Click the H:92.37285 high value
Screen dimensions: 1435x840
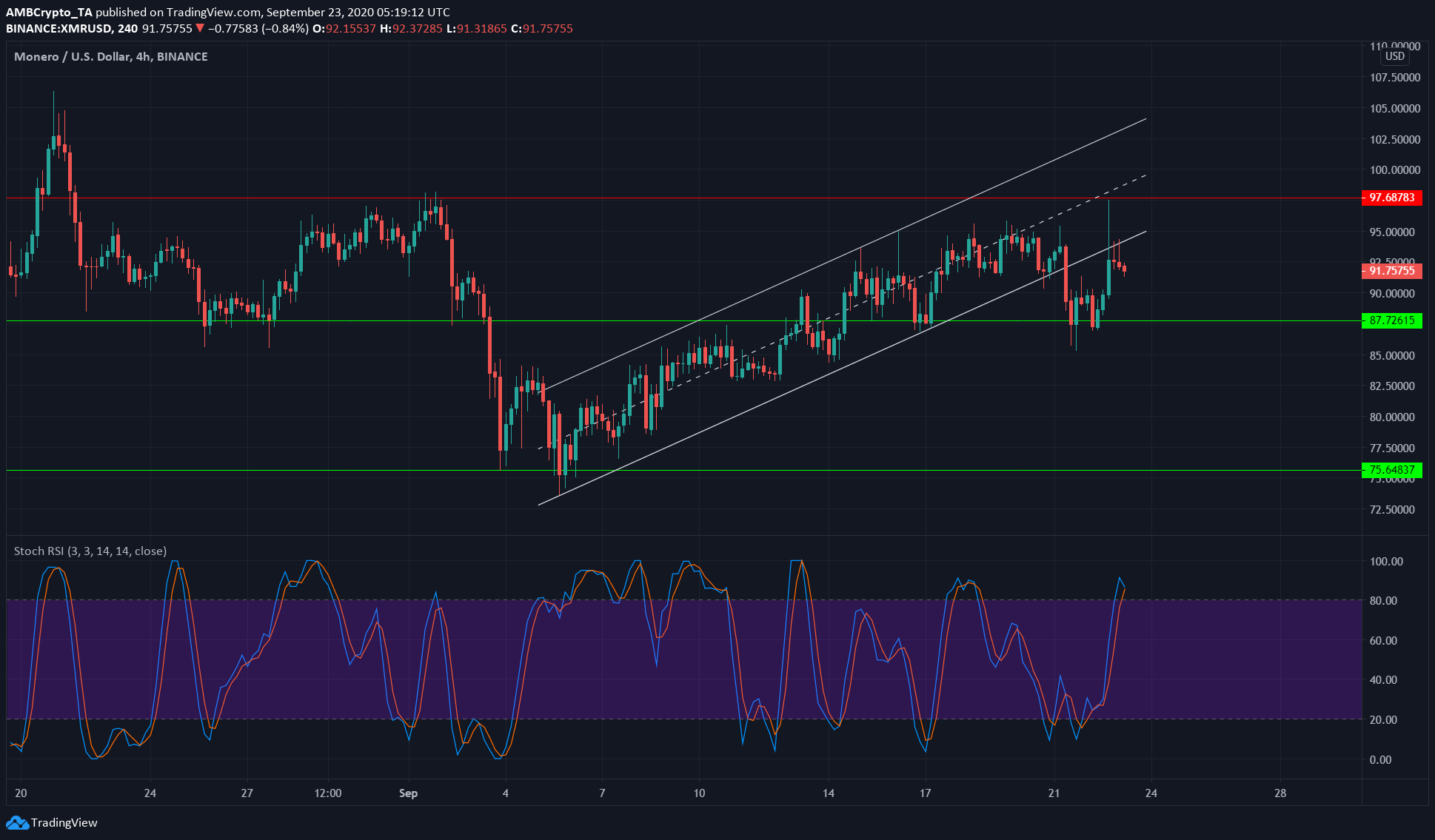pyautogui.click(x=411, y=29)
